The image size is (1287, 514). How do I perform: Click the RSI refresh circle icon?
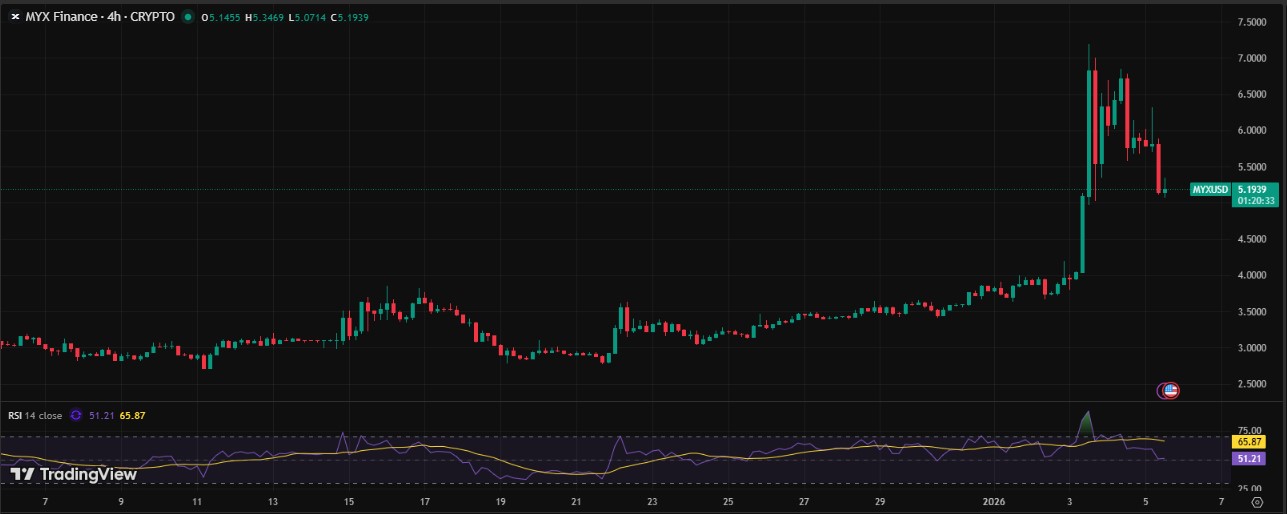point(76,416)
